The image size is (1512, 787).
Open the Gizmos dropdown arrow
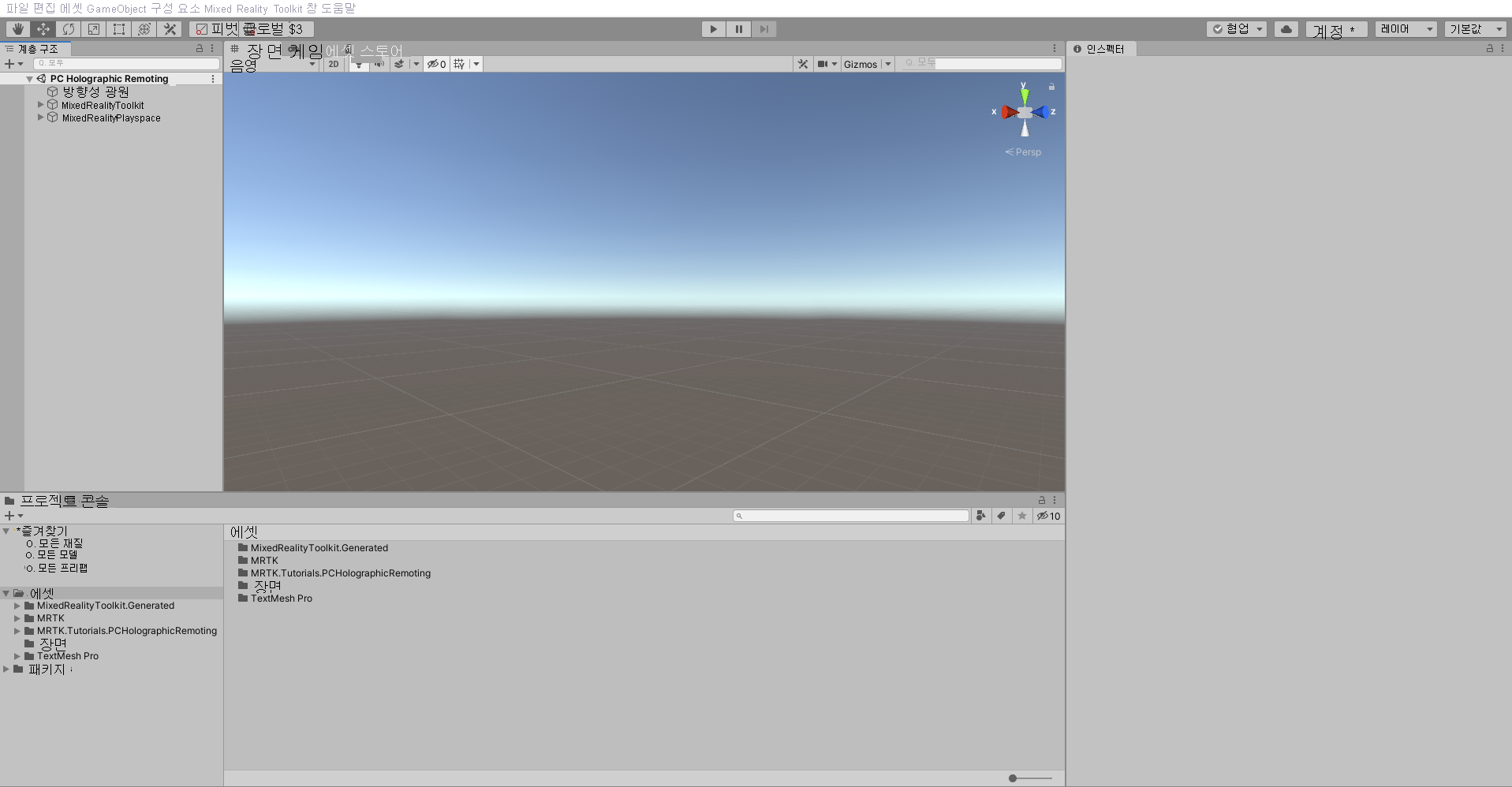pos(888,65)
